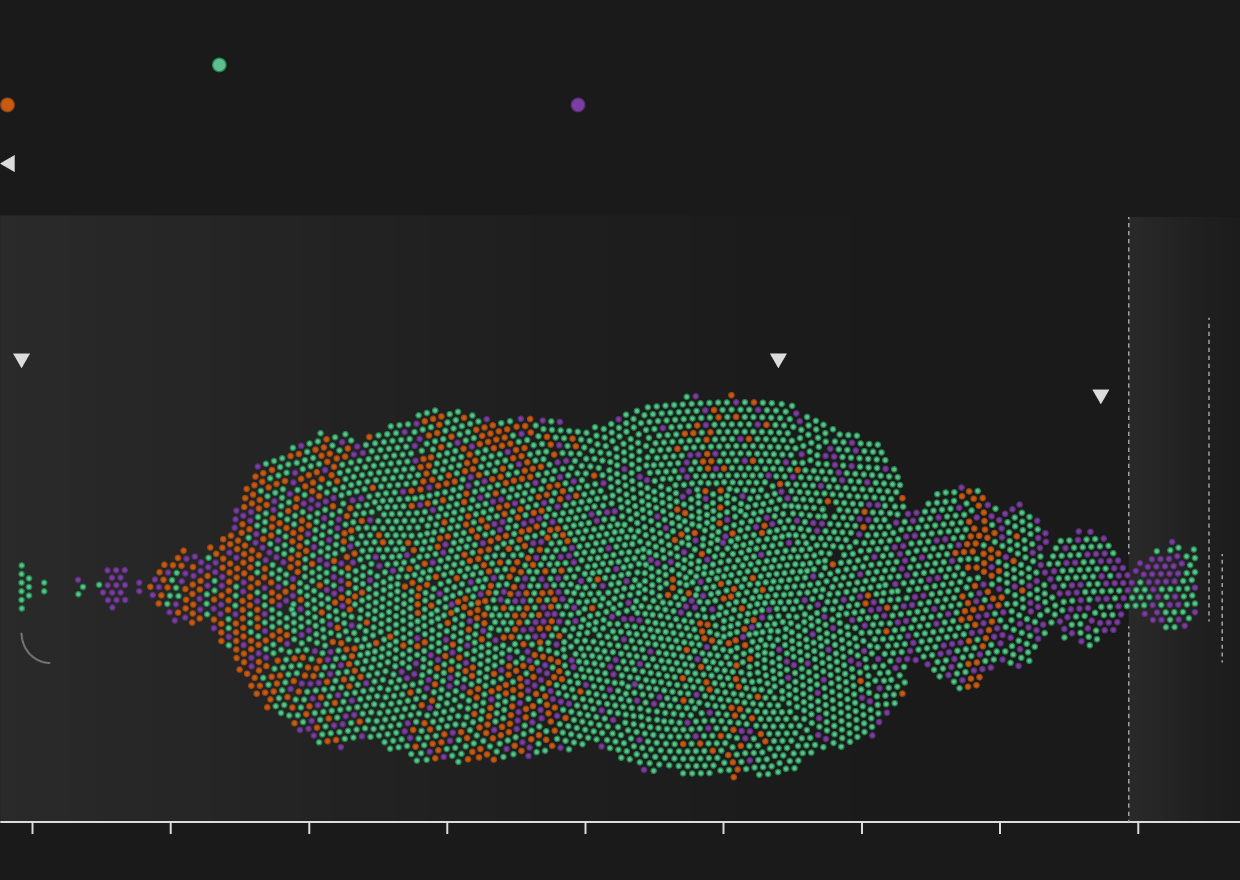Select the orange legend dot at top-left
Image resolution: width=1240 pixels, height=880 pixels.
(8, 105)
